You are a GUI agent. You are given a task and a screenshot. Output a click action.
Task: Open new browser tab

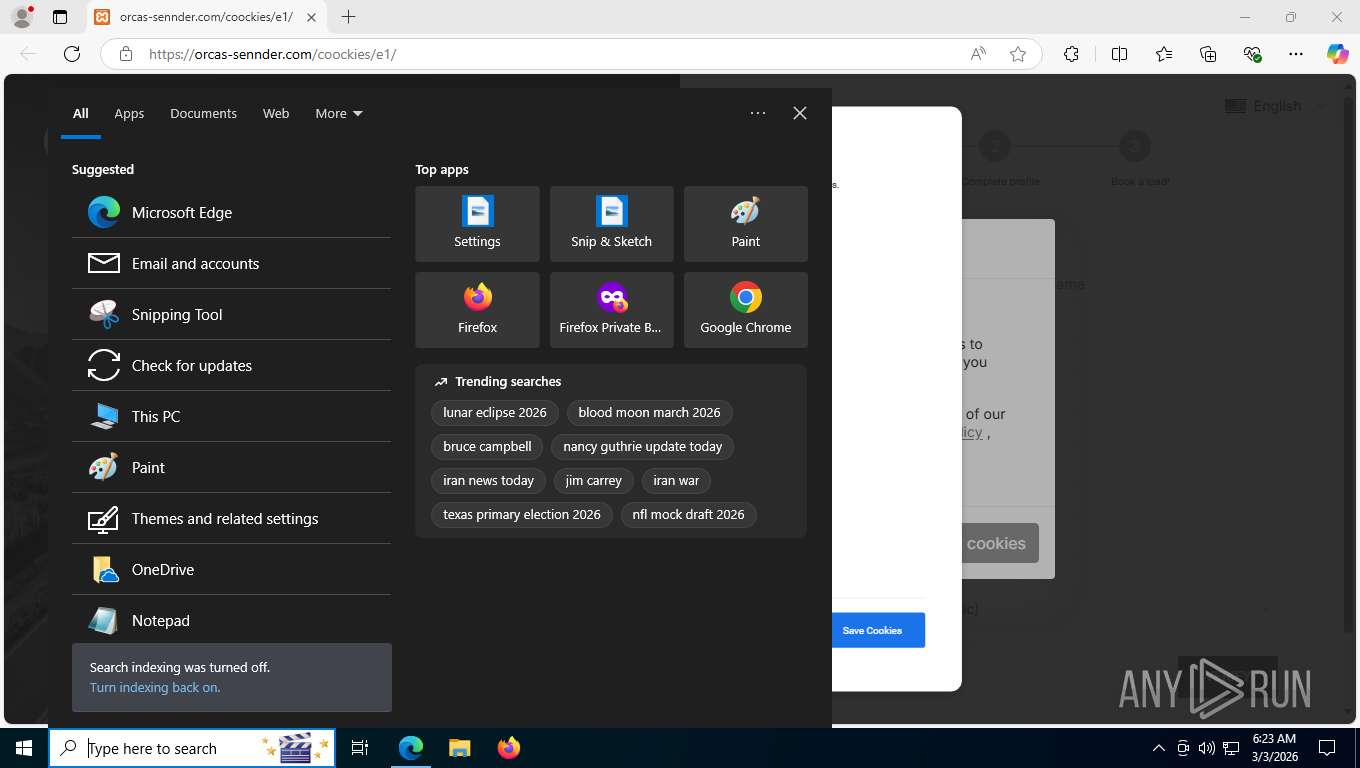[348, 17]
